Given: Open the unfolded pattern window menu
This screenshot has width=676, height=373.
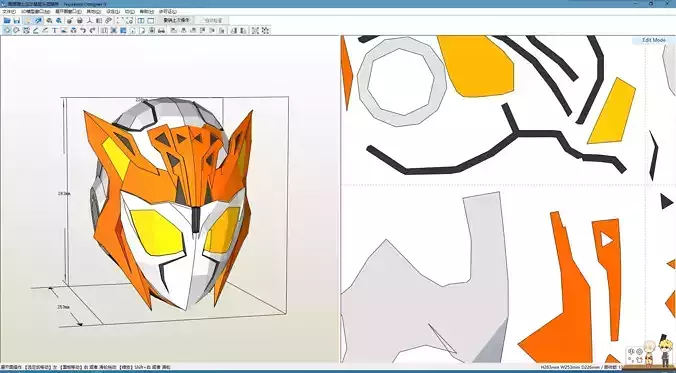Looking at the screenshot, I should (x=69, y=12).
